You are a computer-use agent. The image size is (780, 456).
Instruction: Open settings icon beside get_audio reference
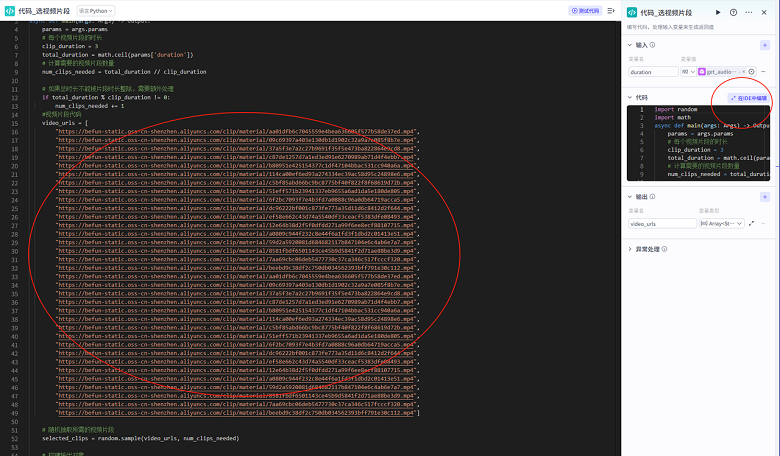click(x=752, y=72)
